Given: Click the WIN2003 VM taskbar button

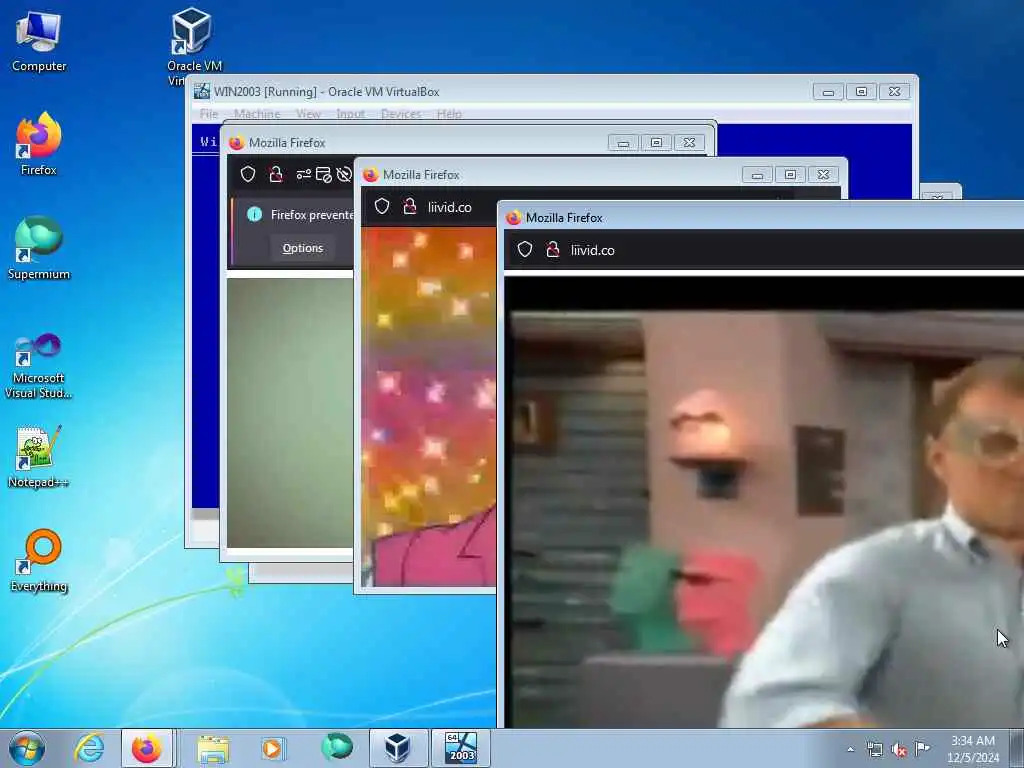Looking at the screenshot, I should [x=461, y=748].
